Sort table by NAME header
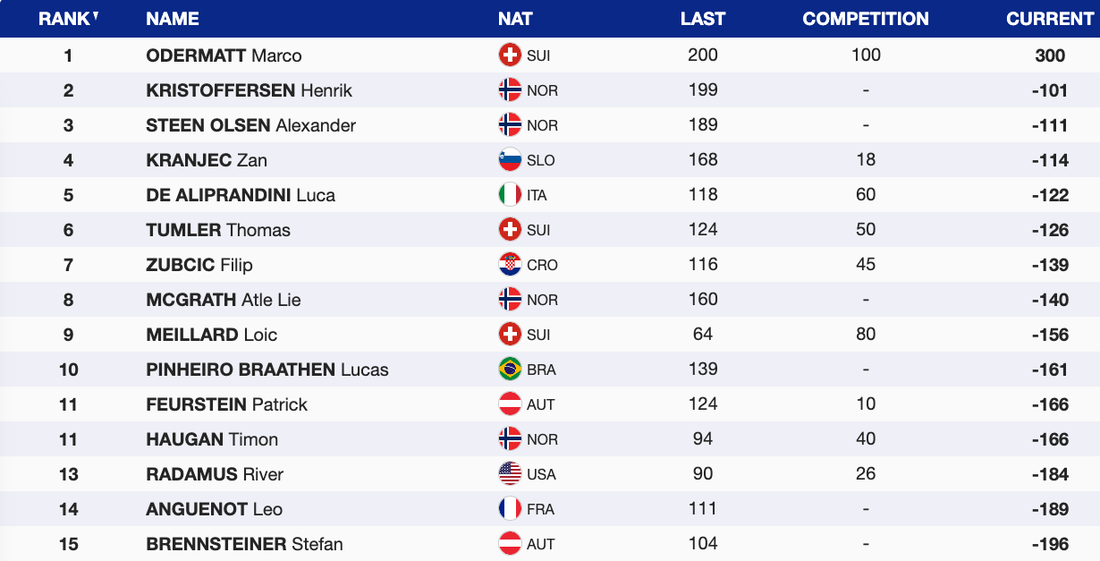1100x561 pixels. (172, 19)
